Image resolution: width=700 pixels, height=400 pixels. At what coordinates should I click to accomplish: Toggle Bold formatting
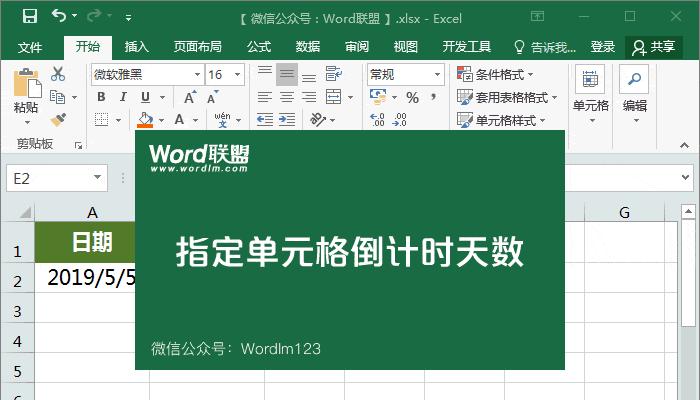[x=101, y=97]
